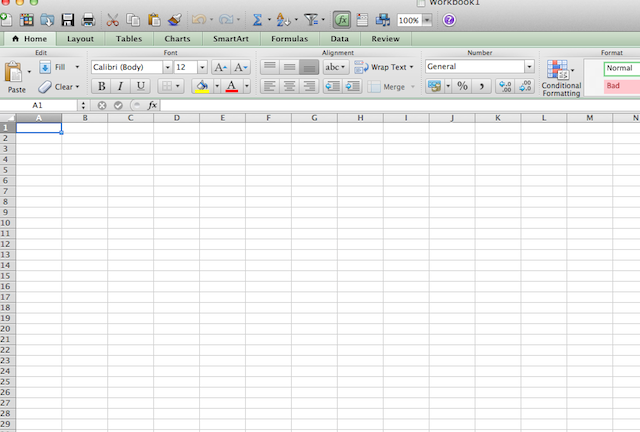Open the General number format dropdown
The height and width of the screenshot is (432, 640).
529,67
